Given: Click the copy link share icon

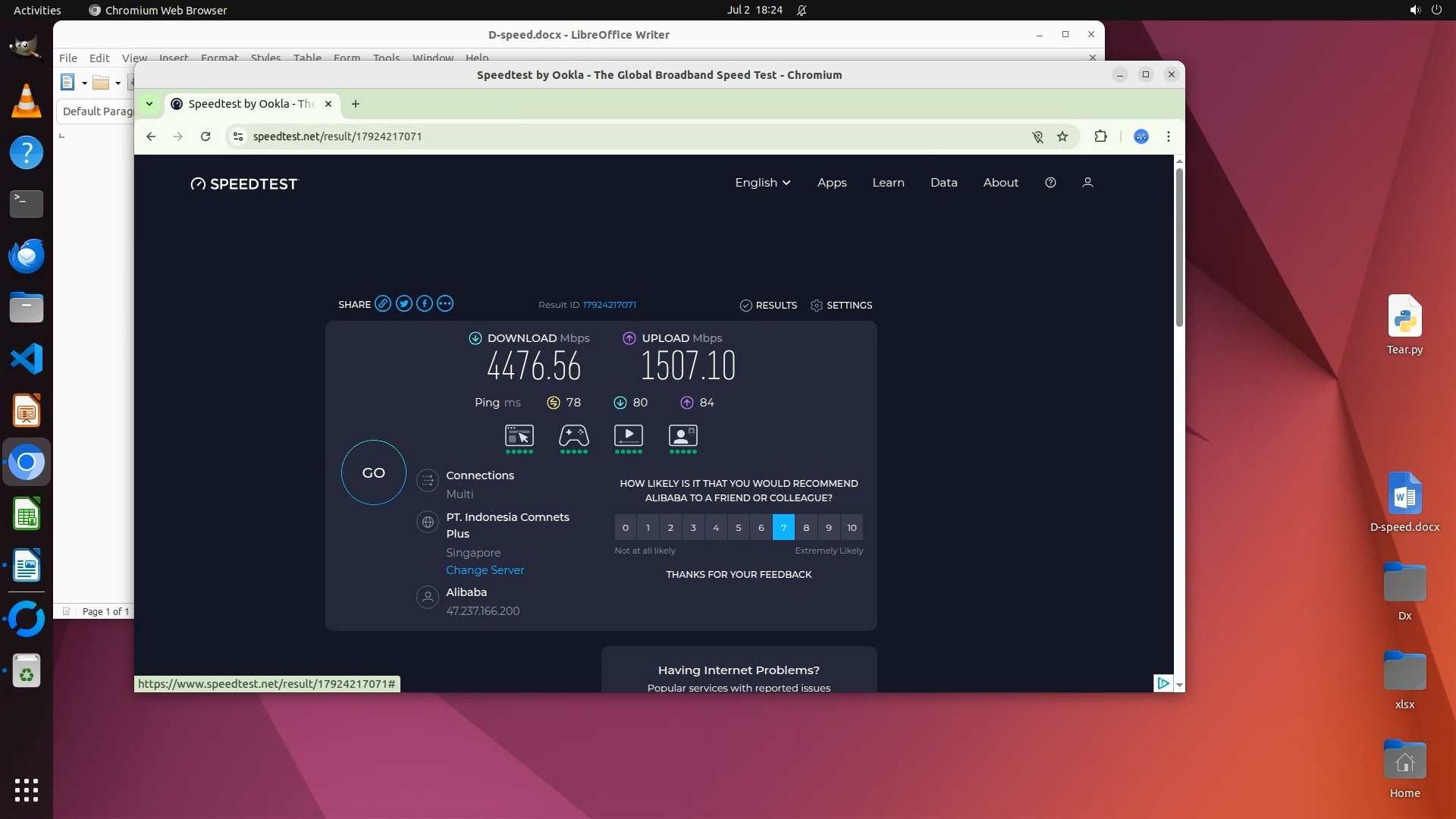Looking at the screenshot, I should tap(383, 304).
